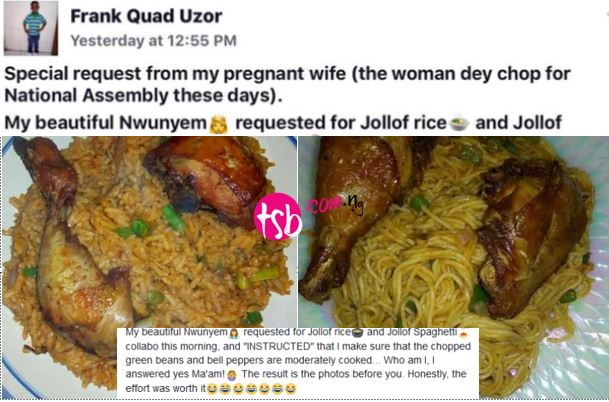Click the princess emoji after Nwunyem in the post
The width and height of the screenshot is (609, 402).
(218, 124)
